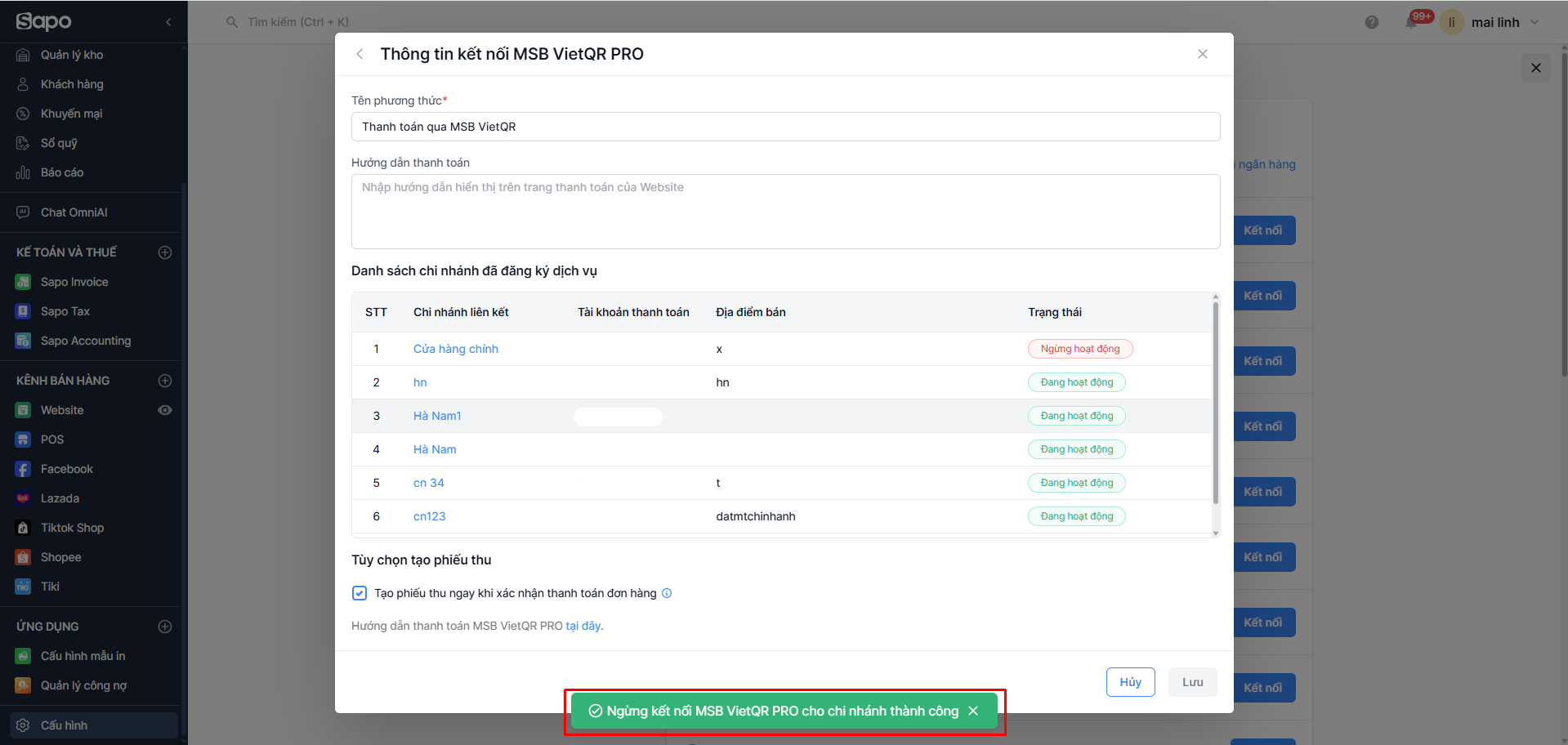Open the Báo cáo menu item

[62, 172]
